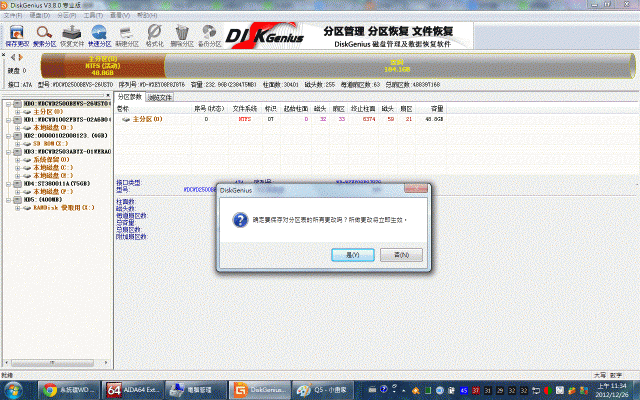Collapse the HD4 ST380011A disk node

click(8, 184)
